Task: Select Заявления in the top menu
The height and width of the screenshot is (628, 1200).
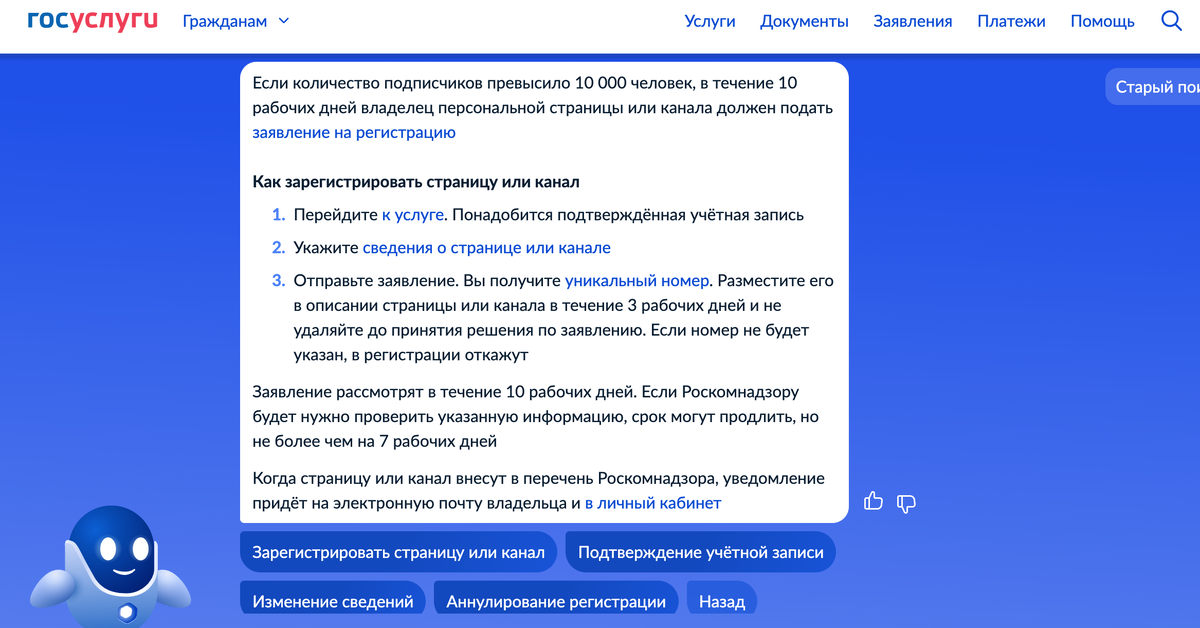Action: coord(913,20)
